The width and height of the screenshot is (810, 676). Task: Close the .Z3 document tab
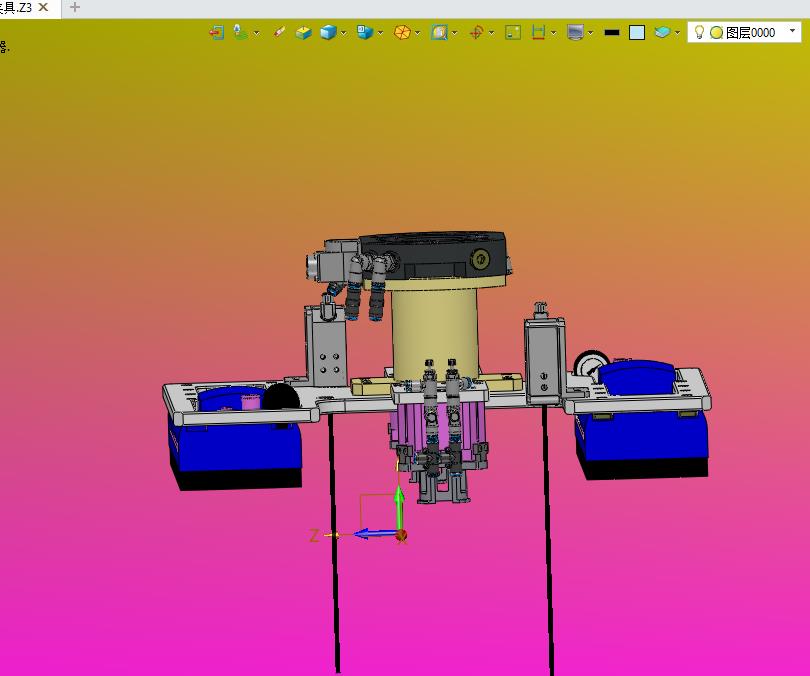click(44, 7)
